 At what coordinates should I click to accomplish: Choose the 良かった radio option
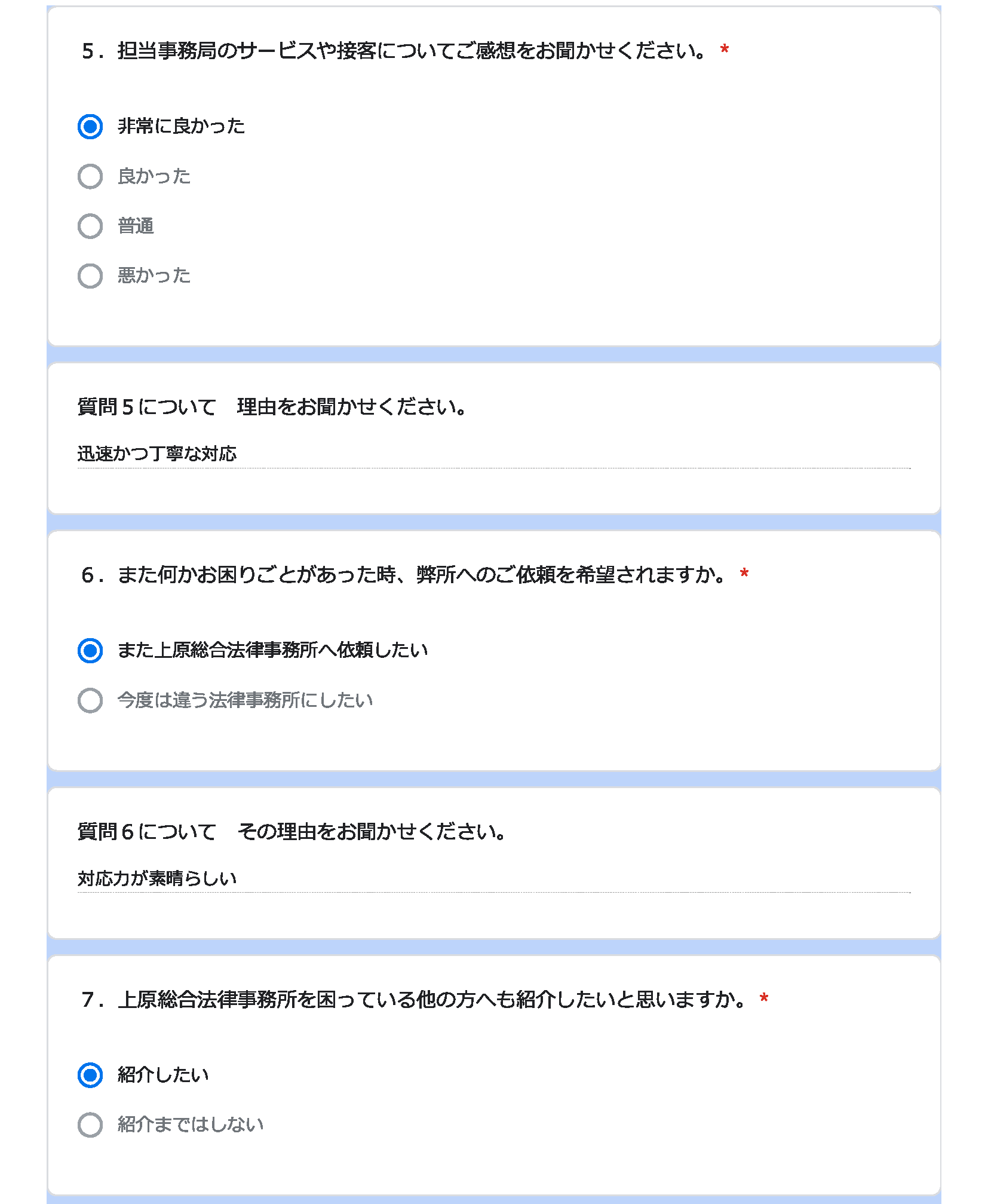point(90,176)
